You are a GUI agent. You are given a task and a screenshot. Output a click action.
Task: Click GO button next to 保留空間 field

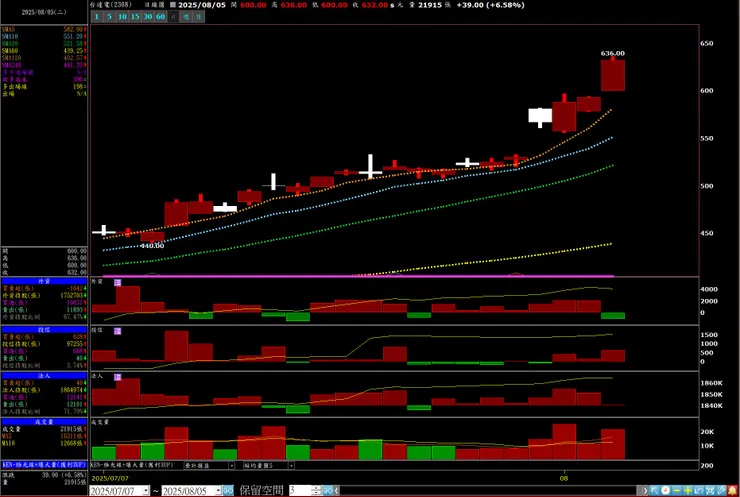click(328, 491)
